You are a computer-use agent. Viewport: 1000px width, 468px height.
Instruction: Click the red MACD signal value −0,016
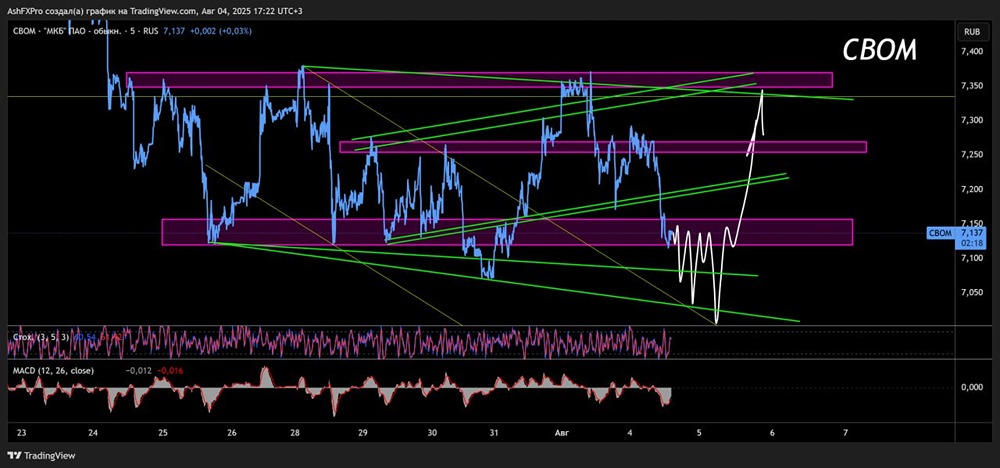coord(168,370)
